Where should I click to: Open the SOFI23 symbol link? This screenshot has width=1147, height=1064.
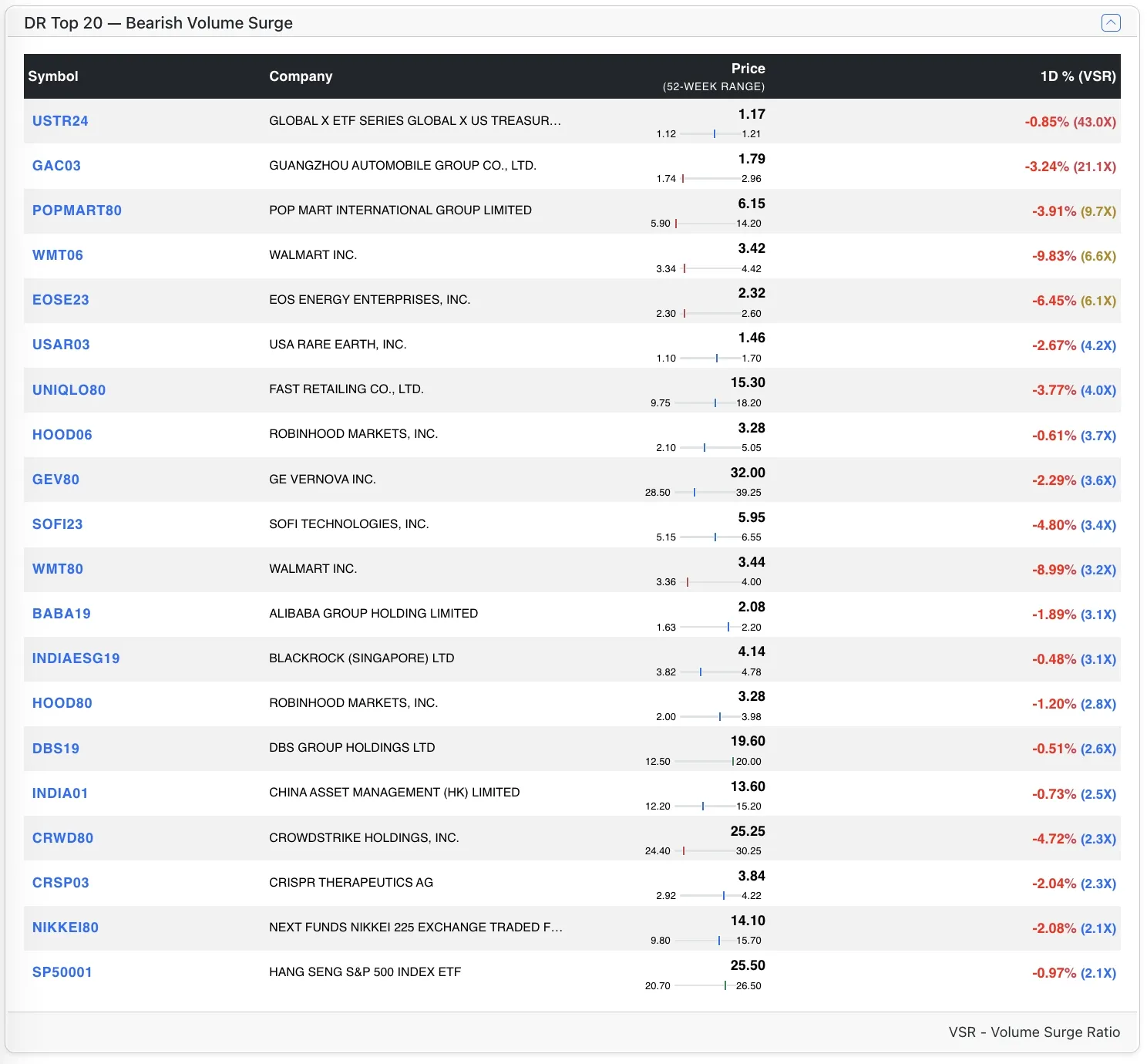[57, 524]
